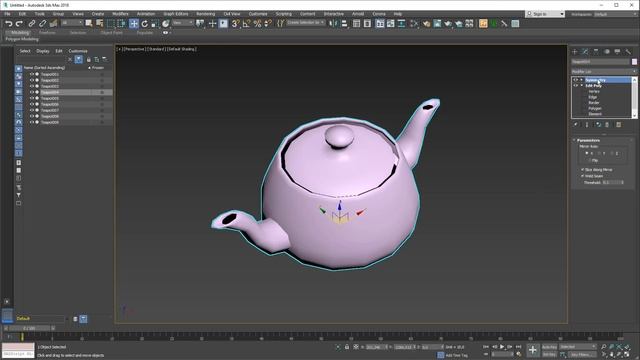Enable the Flip checkbox

[x=590, y=160]
